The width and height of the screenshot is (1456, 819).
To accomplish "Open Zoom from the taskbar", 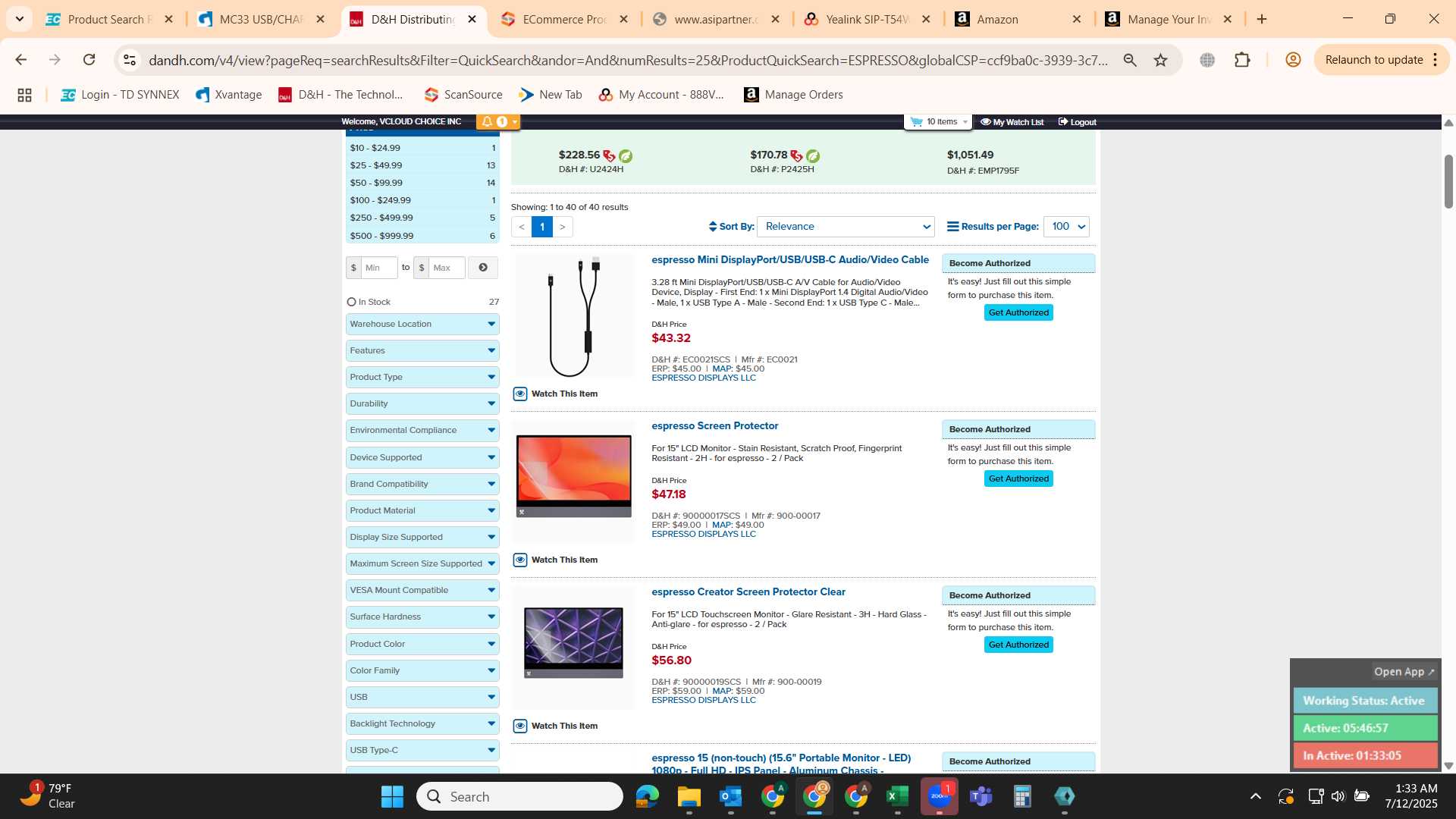I will coord(939,796).
